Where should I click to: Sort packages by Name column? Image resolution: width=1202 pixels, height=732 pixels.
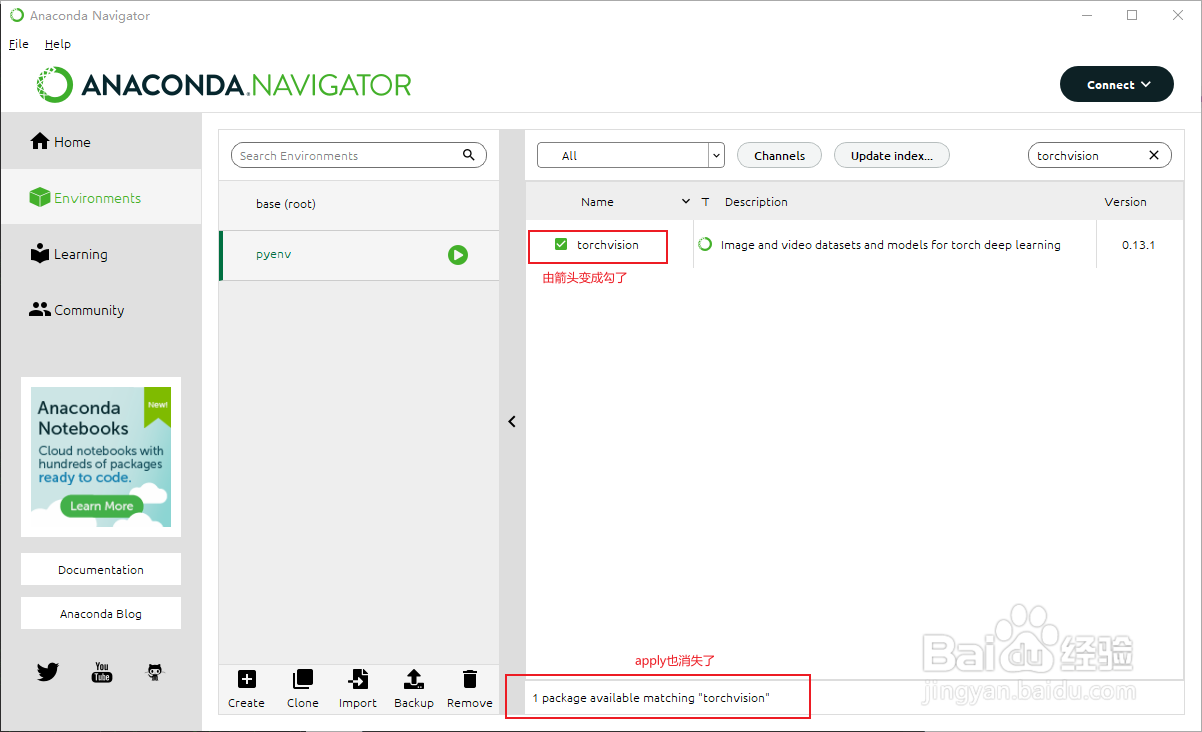pyautogui.click(x=597, y=202)
